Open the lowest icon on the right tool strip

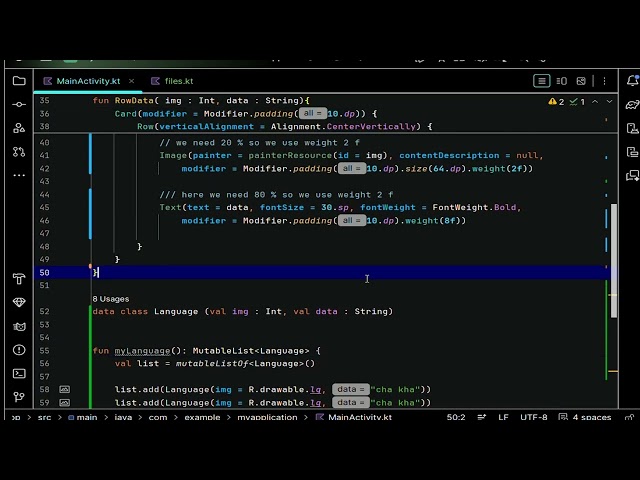[632, 176]
